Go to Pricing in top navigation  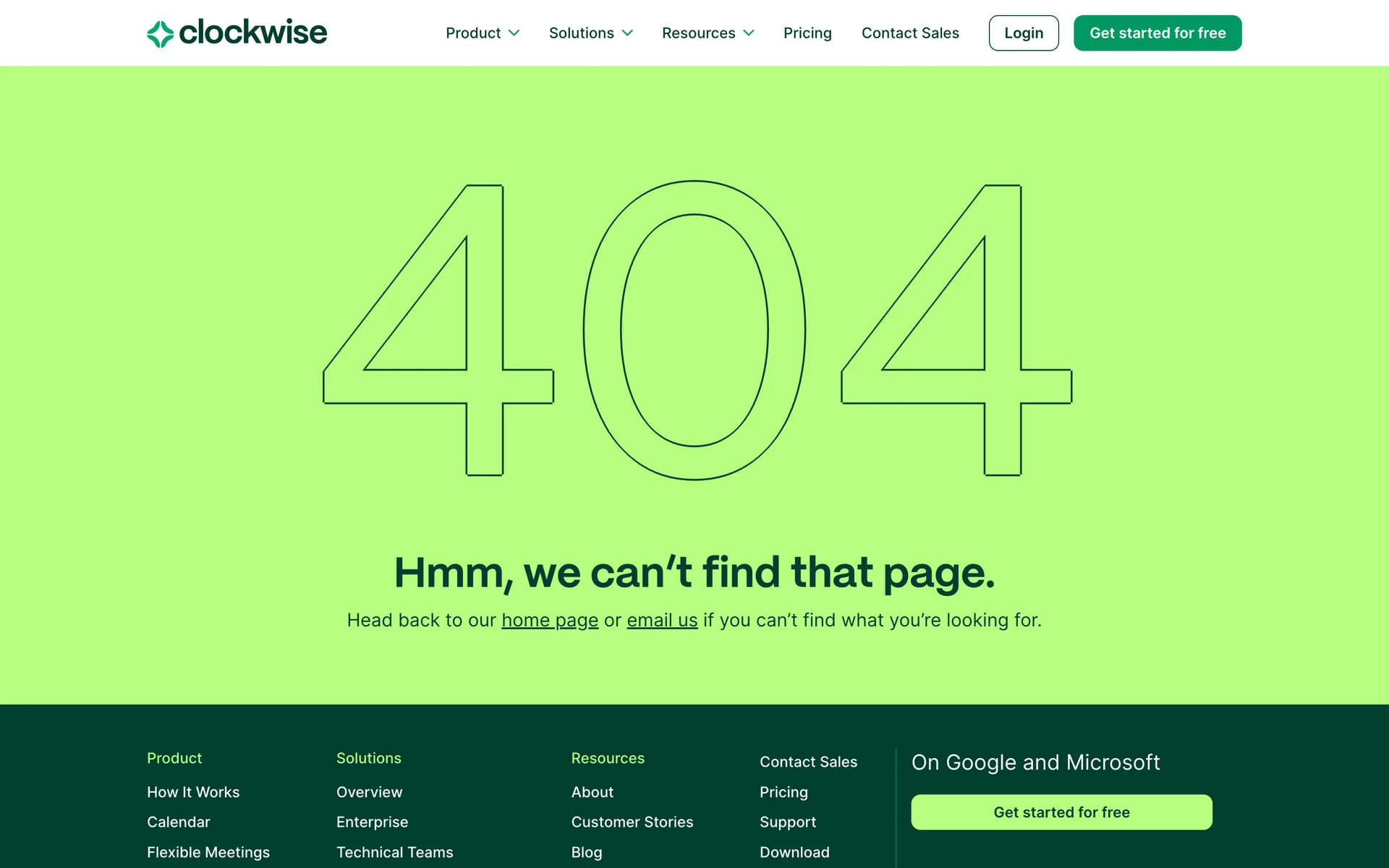pos(807,33)
